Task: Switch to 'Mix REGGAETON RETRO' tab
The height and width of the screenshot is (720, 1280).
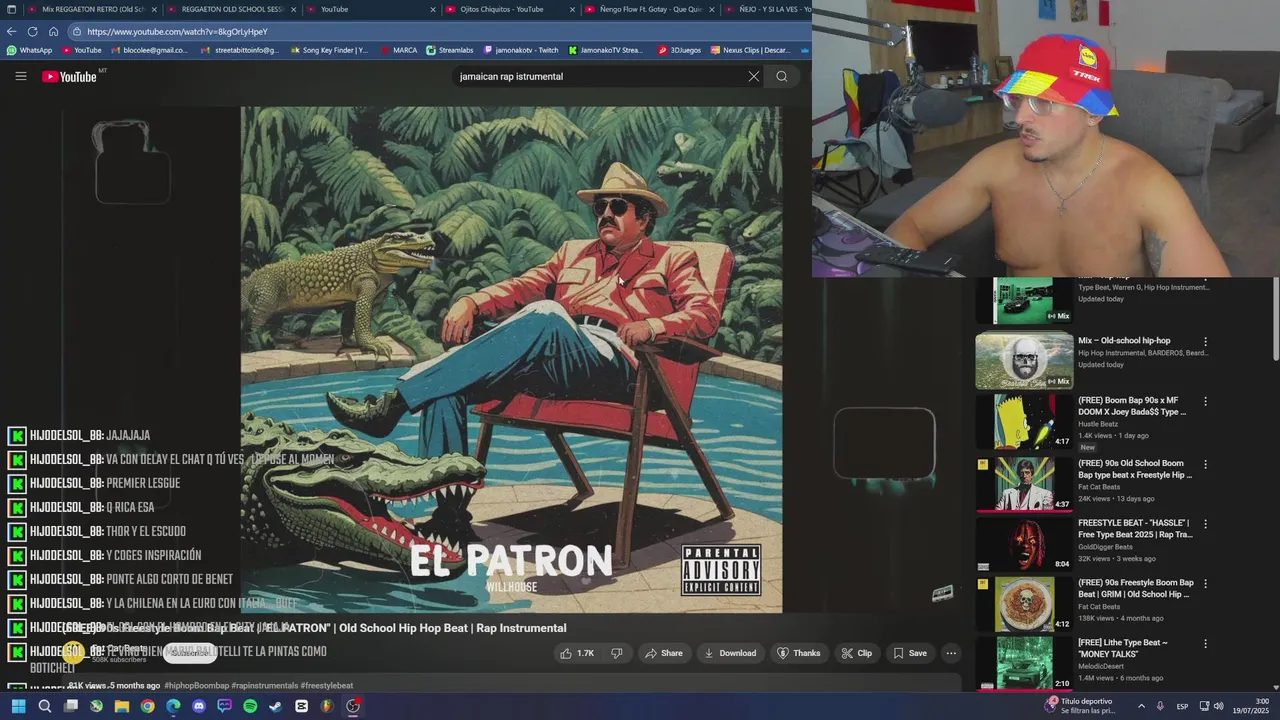Action: (x=91, y=9)
